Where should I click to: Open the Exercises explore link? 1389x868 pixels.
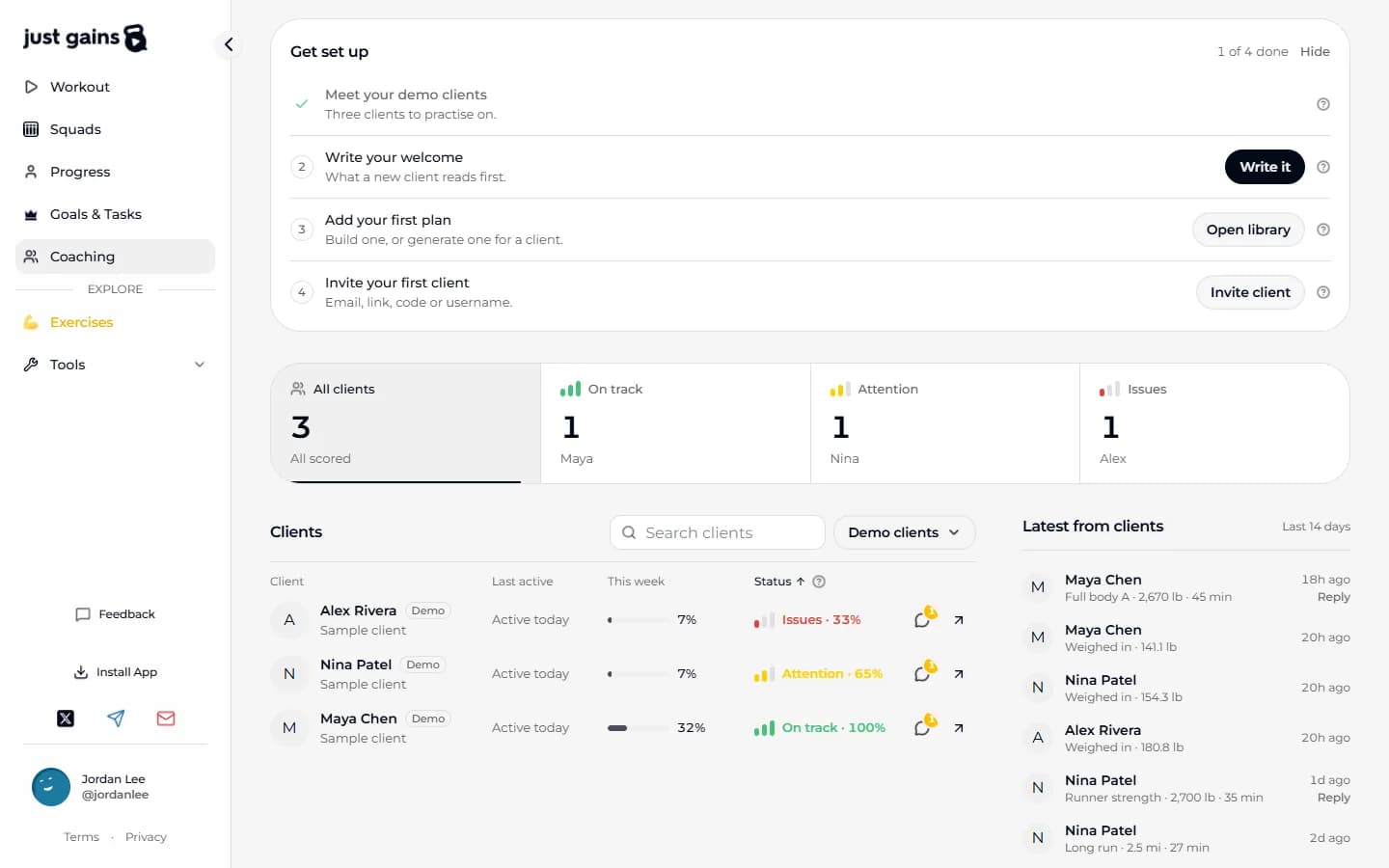[115, 322]
